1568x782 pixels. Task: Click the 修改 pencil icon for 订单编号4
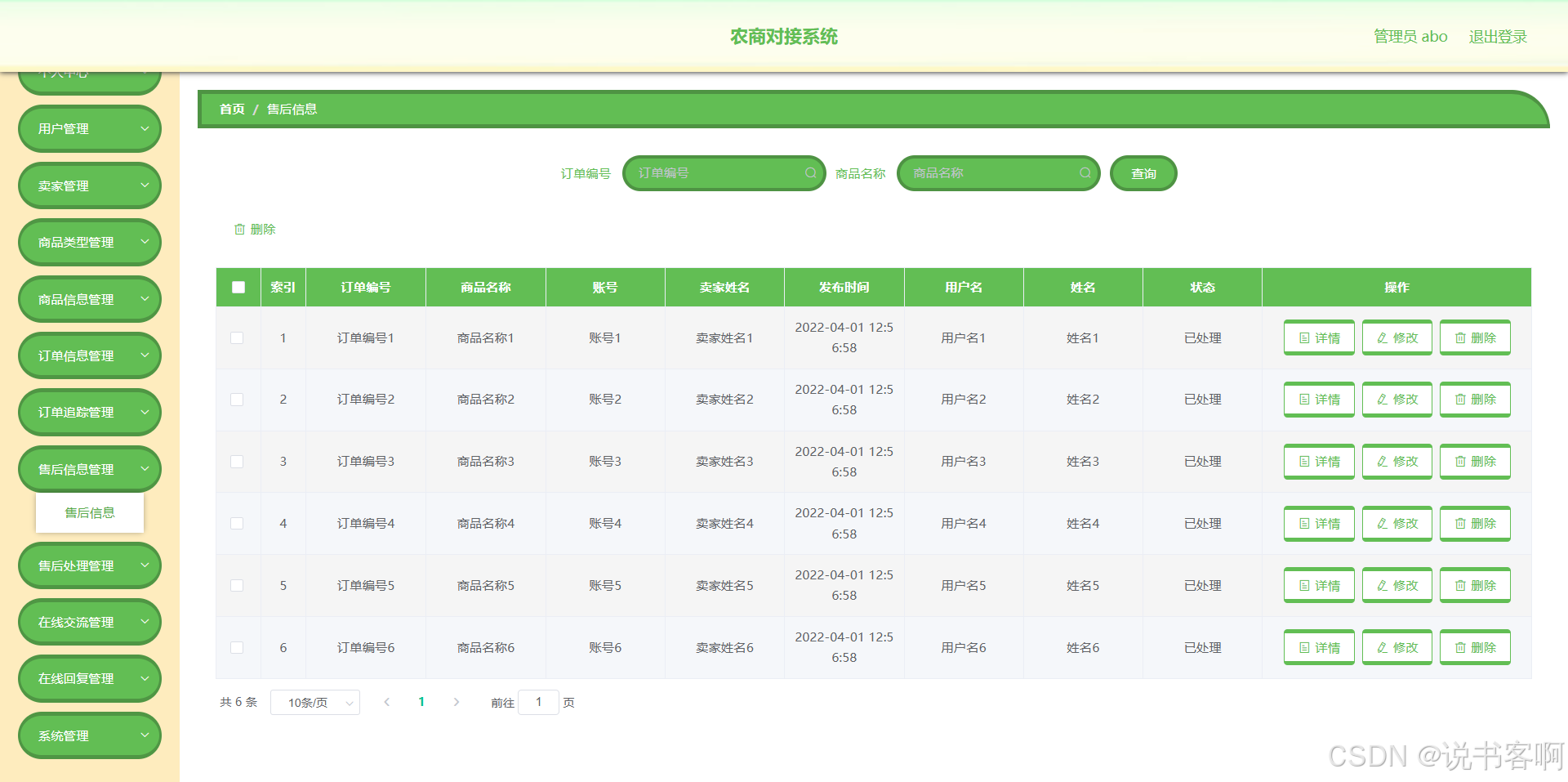pyautogui.click(x=1383, y=524)
